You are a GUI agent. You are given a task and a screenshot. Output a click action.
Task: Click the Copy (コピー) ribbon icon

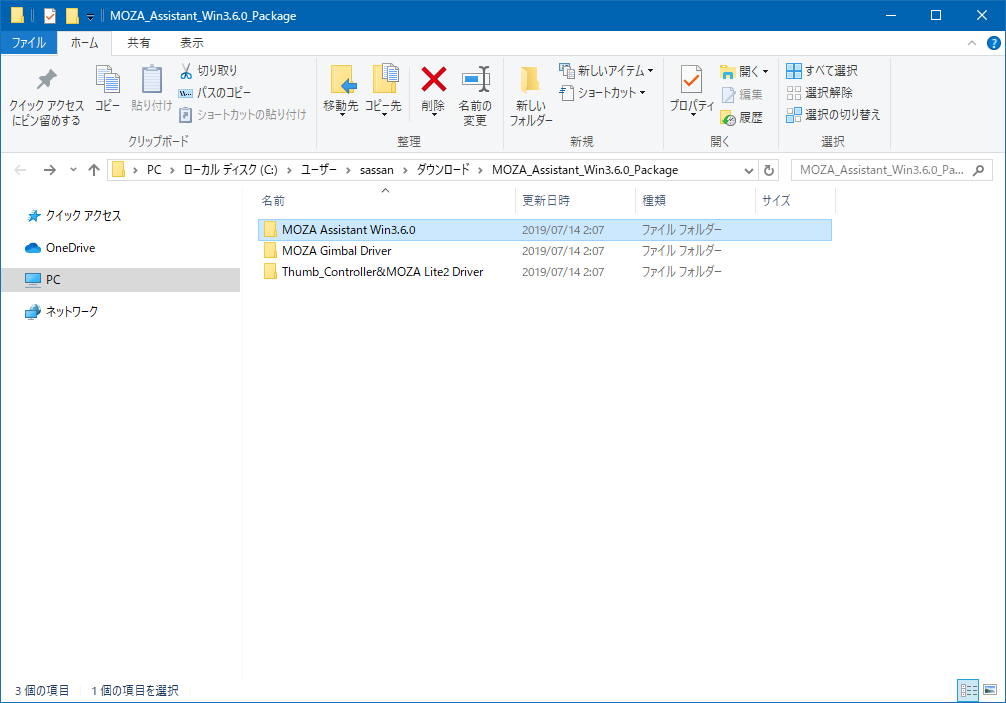coord(107,80)
